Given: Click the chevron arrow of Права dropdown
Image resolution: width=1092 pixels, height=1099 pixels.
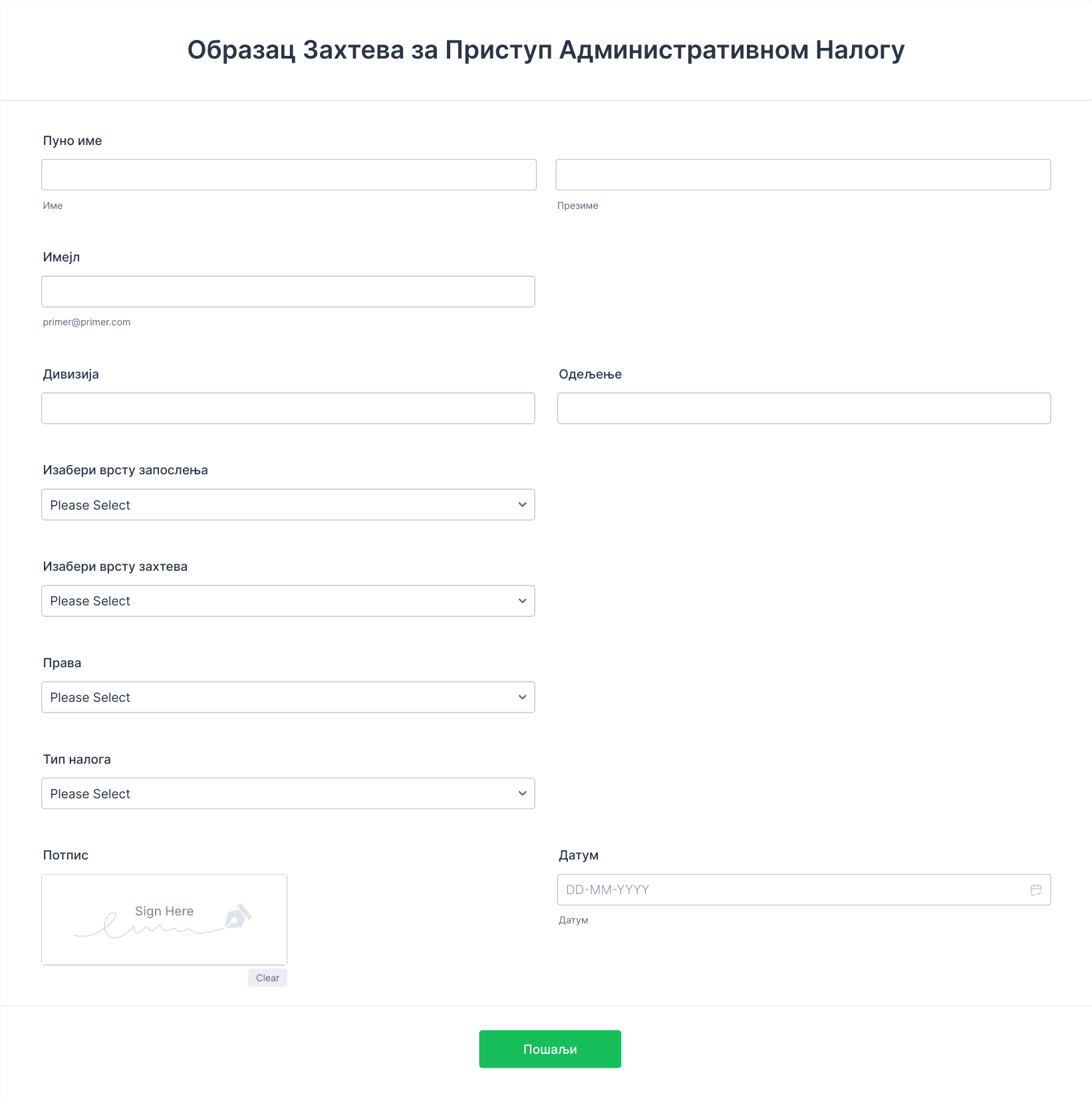Looking at the screenshot, I should 522,697.
